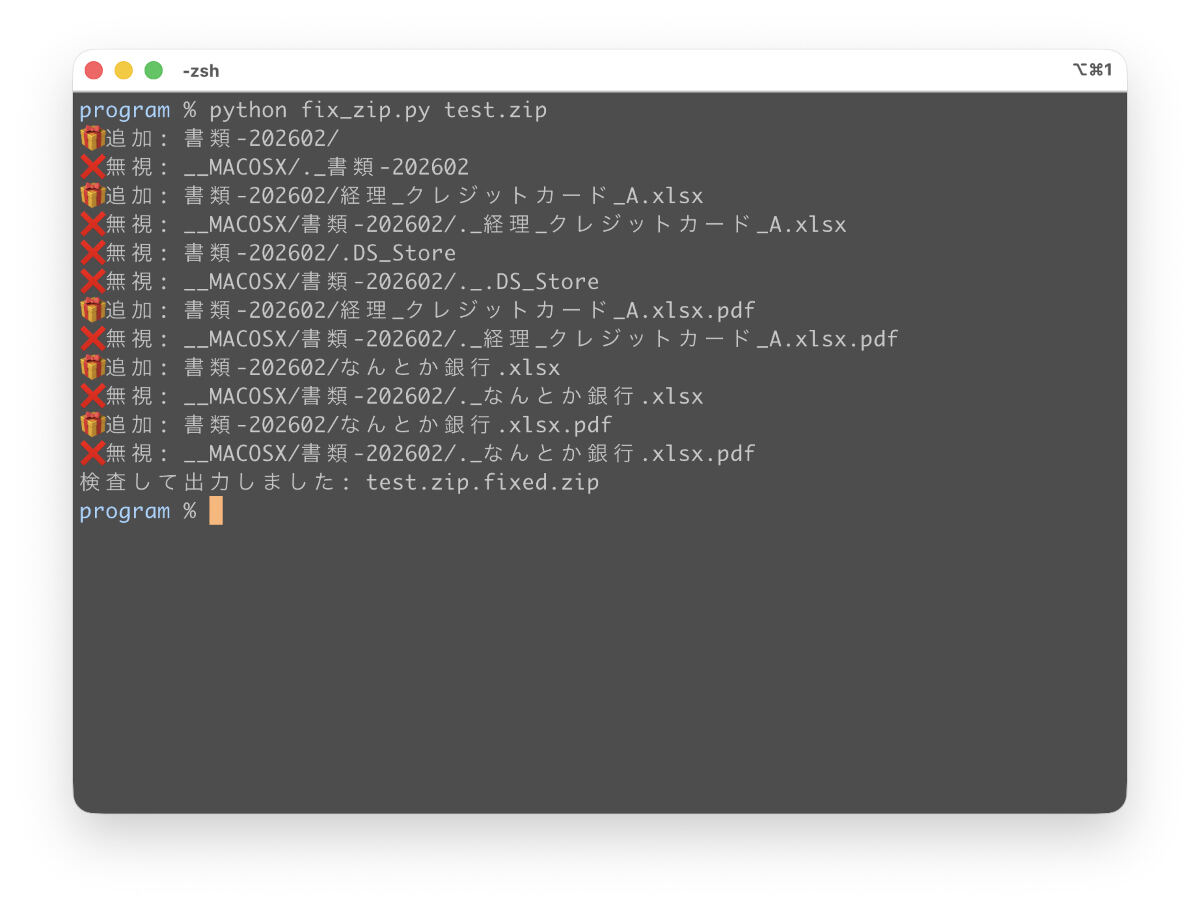Minimize the terminal with the yellow button
This screenshot has width=1200, height=910.
[x=124, y=70]
